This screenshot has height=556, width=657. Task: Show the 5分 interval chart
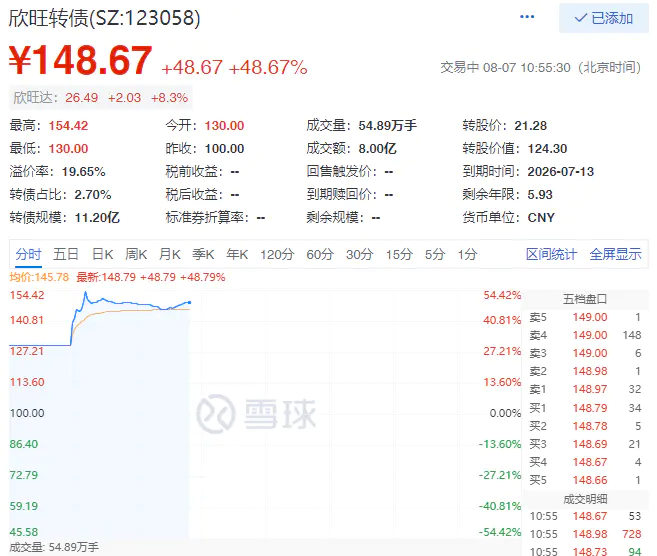click(435, 254)
